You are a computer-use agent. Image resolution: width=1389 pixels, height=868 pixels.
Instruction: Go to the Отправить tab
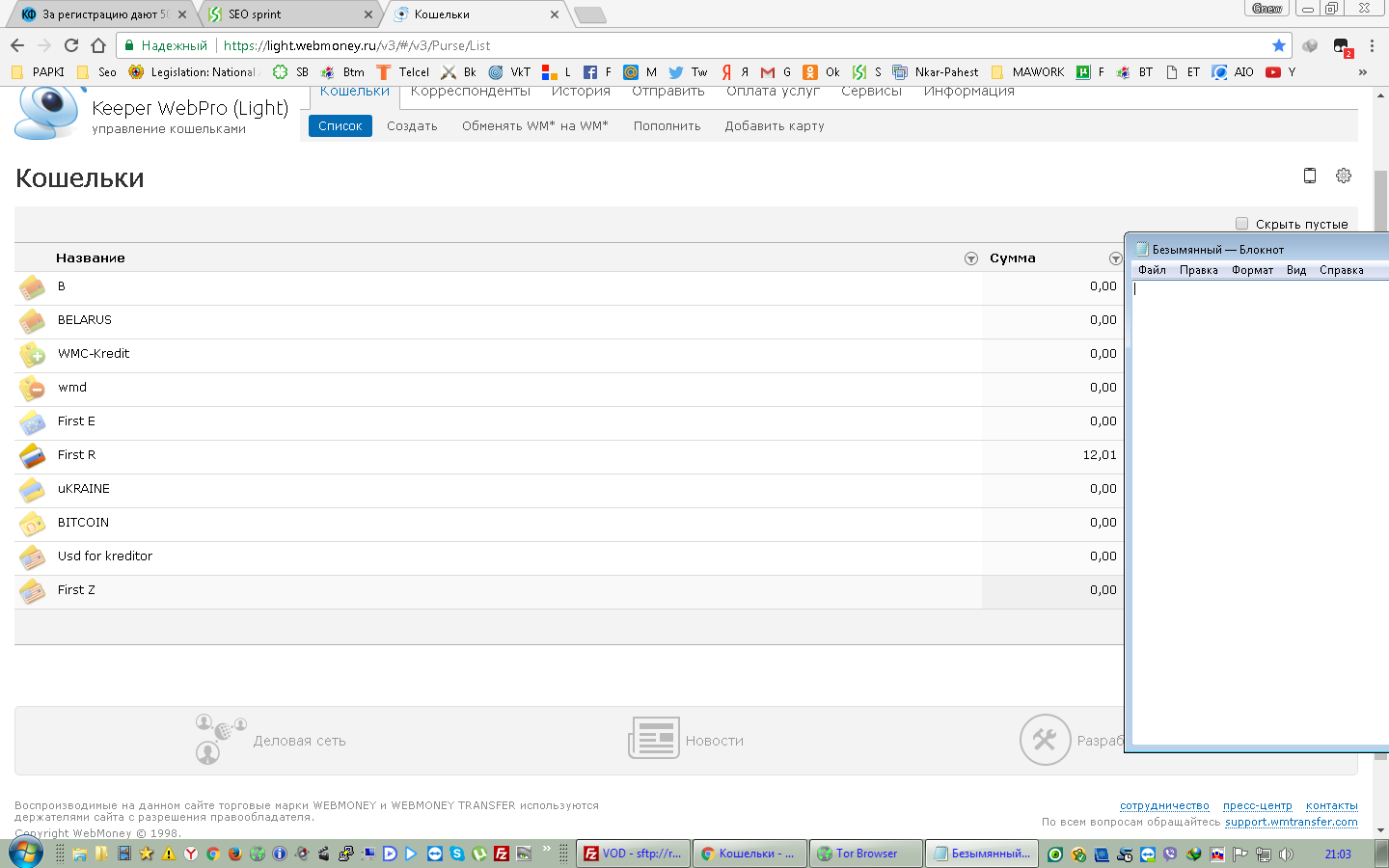(x=668, y=92)
